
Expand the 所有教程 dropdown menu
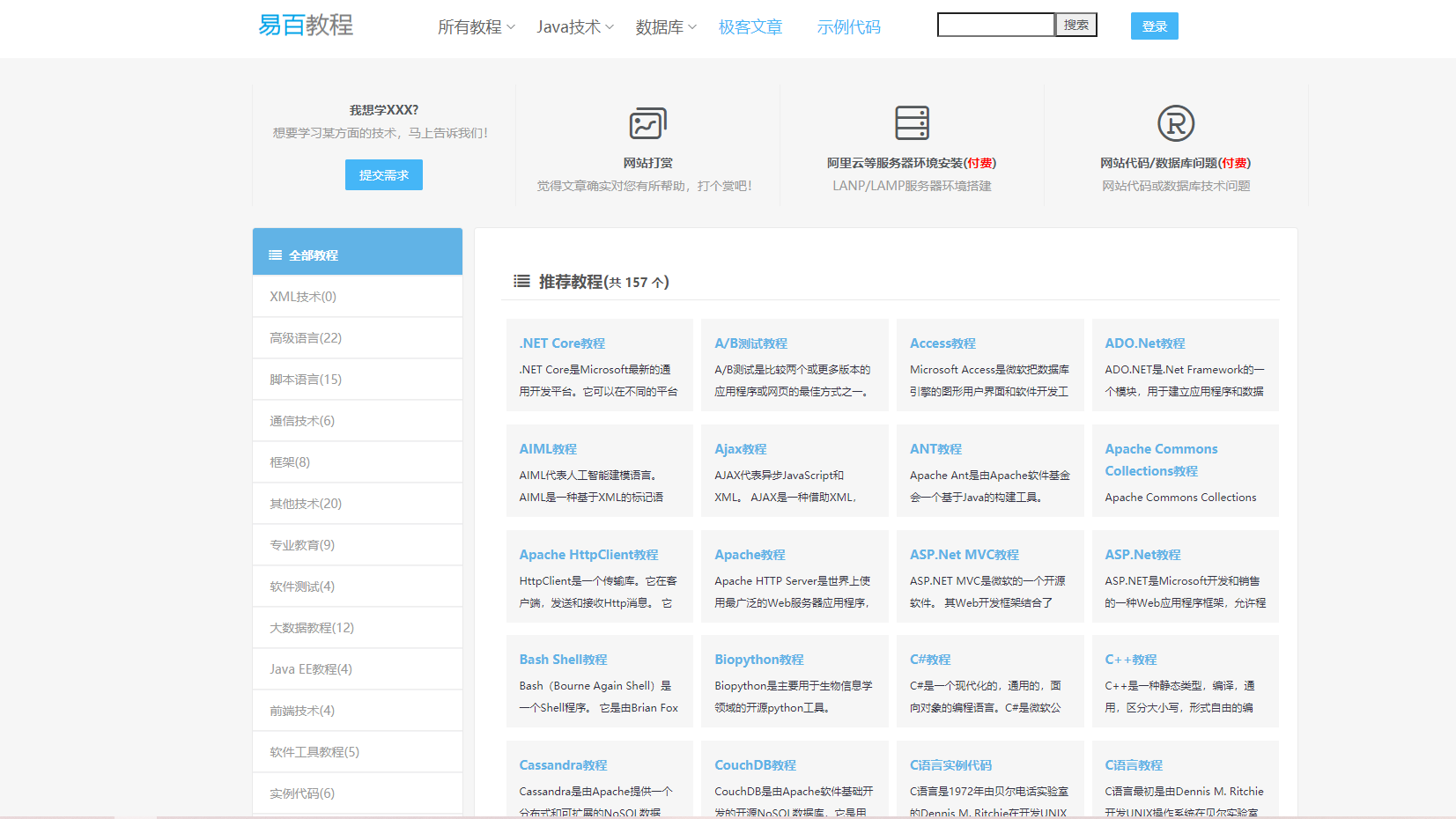(x=477, y=27)
